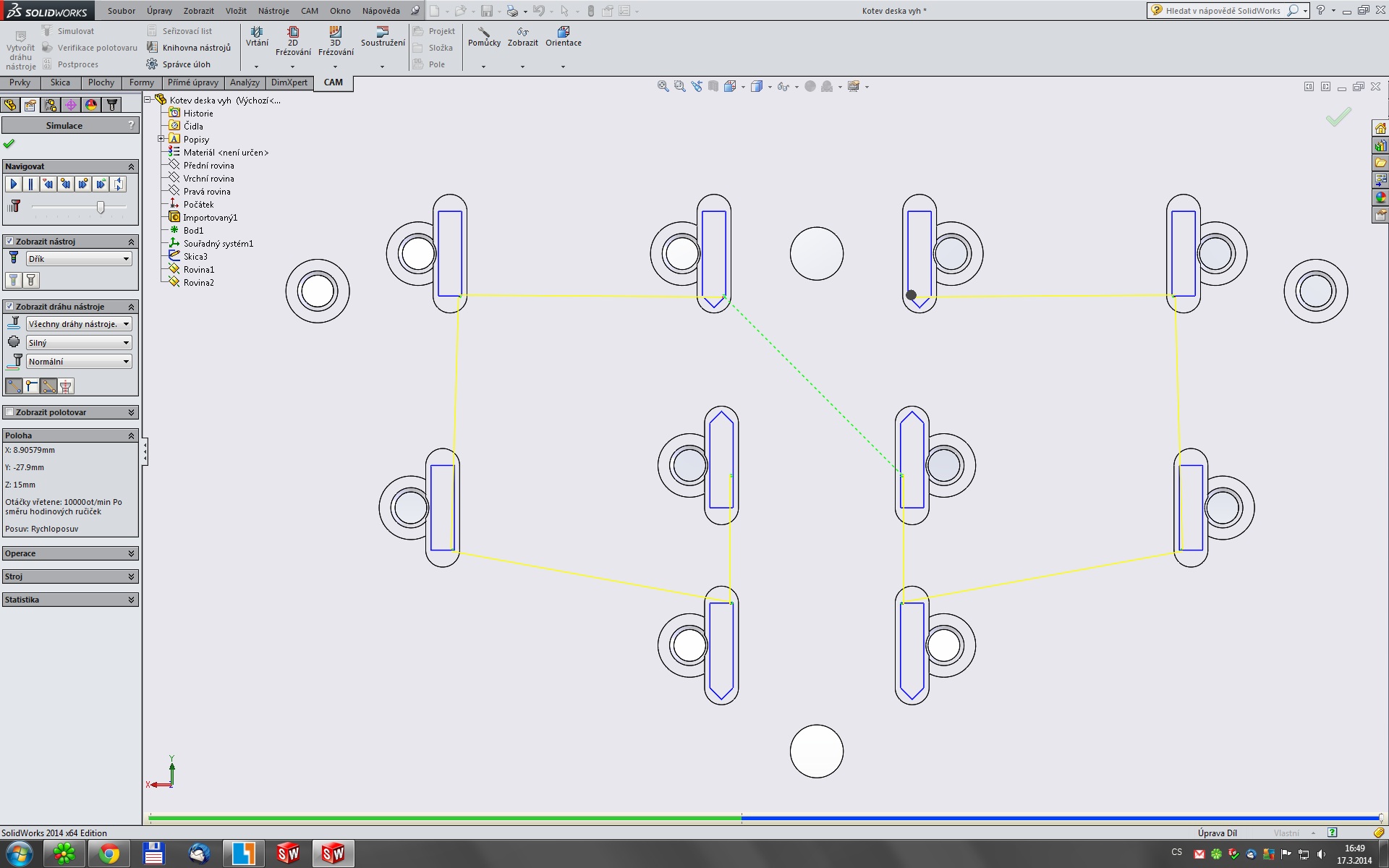
Task: Click the green confirm checkmark in Simulace panel
Action: (x=9, y=144)
